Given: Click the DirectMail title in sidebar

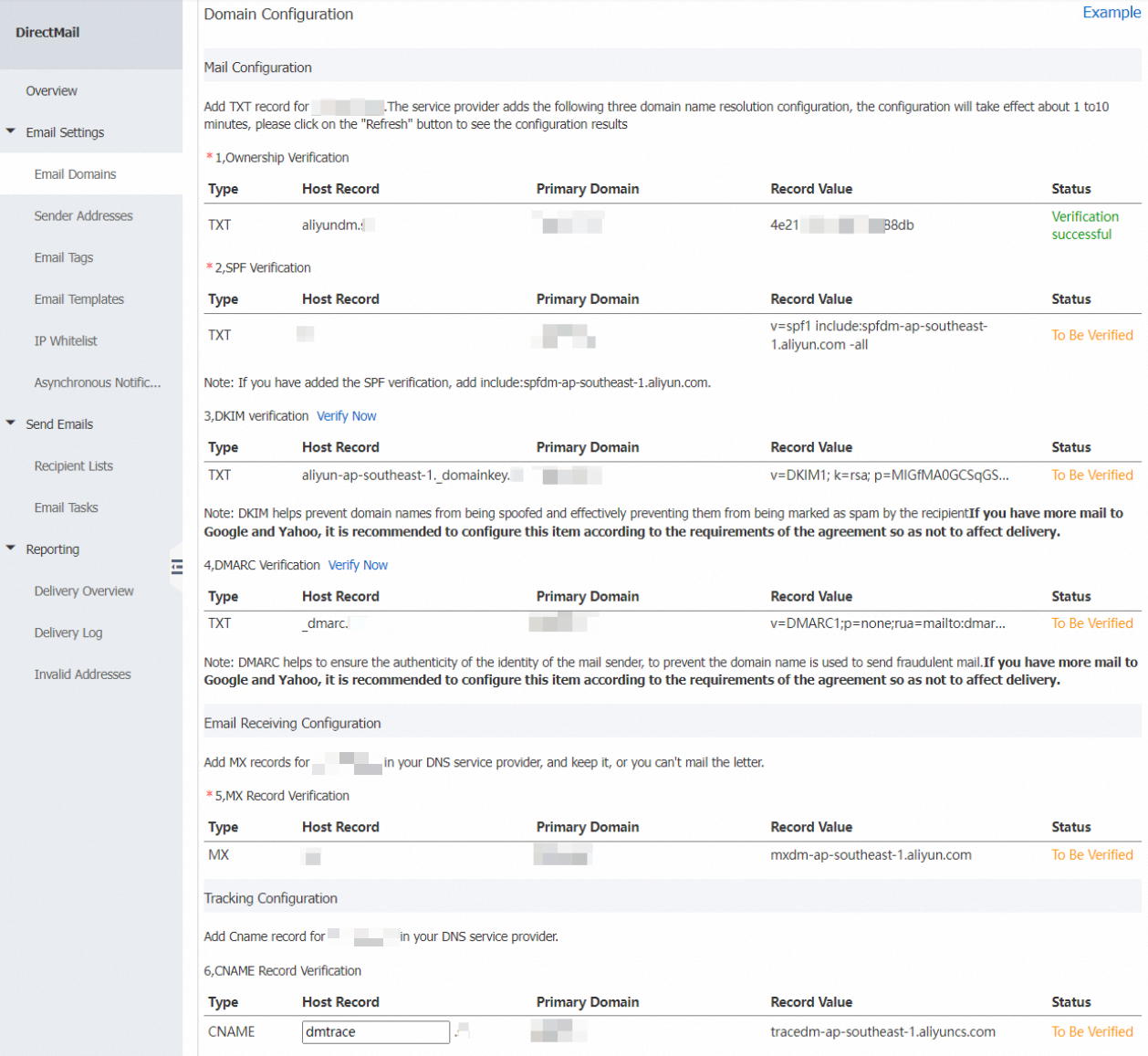Looking at the screenshot, I should point(47,33).
